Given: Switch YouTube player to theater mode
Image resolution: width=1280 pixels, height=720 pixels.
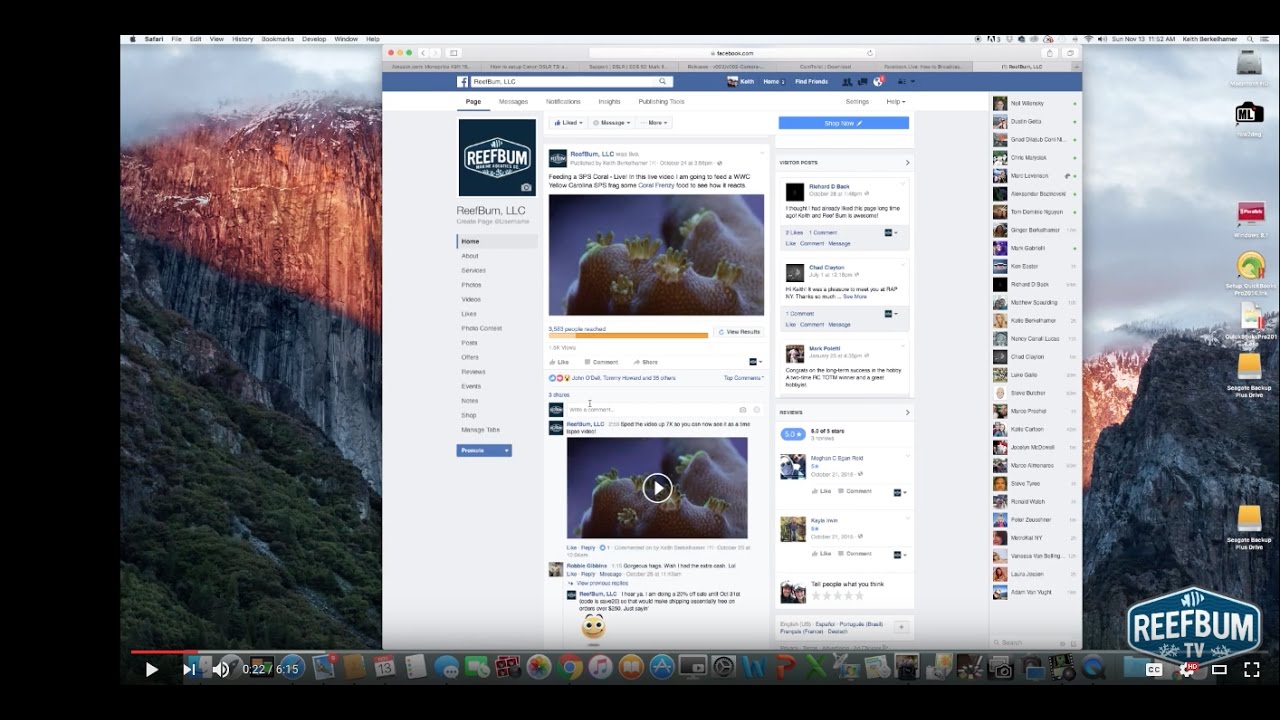Looking at the screenshot, I should click(1219, 669).
